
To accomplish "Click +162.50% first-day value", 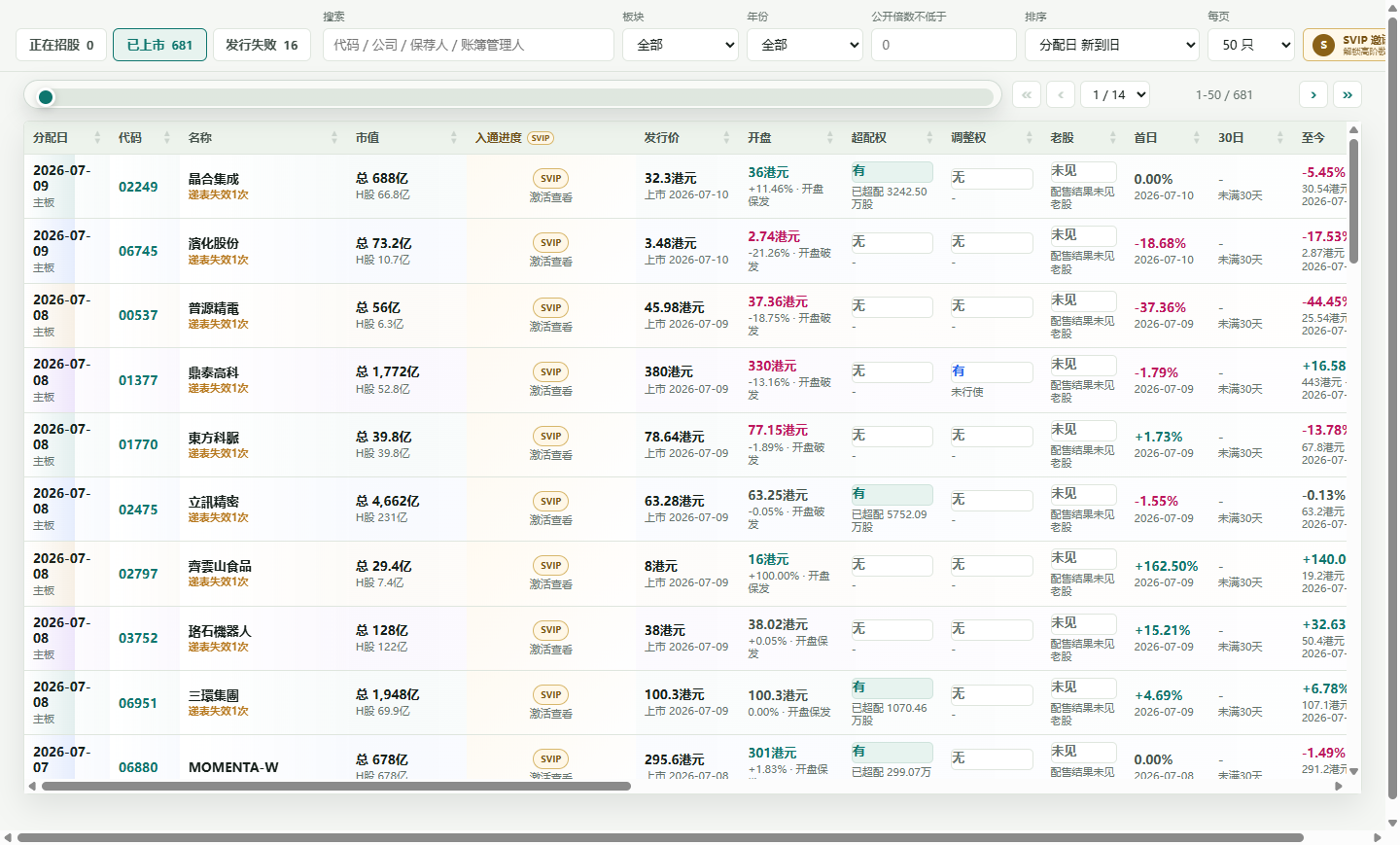I will [x=1167, y=566].
